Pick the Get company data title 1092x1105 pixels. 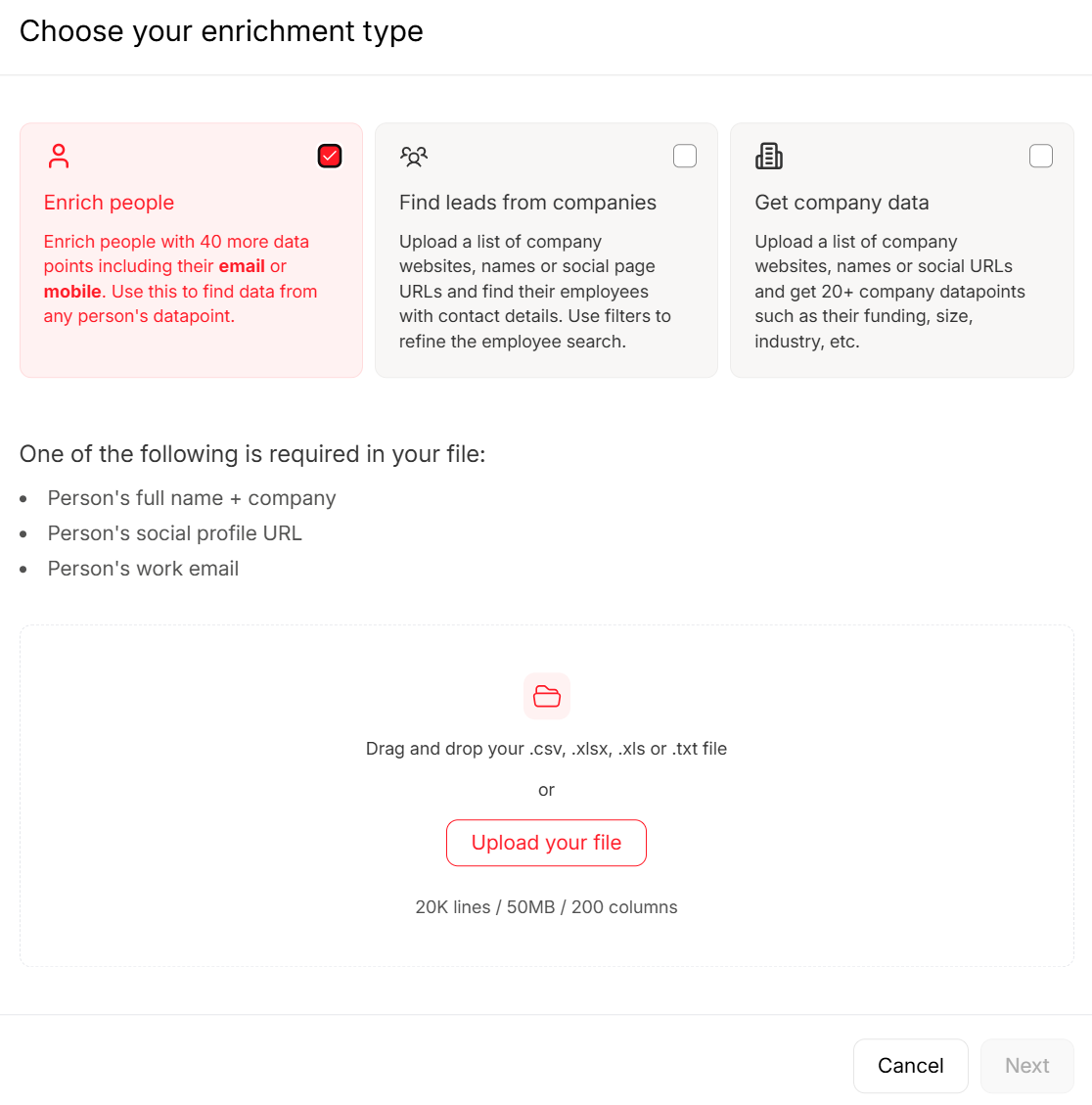click(x=842, y=203)
